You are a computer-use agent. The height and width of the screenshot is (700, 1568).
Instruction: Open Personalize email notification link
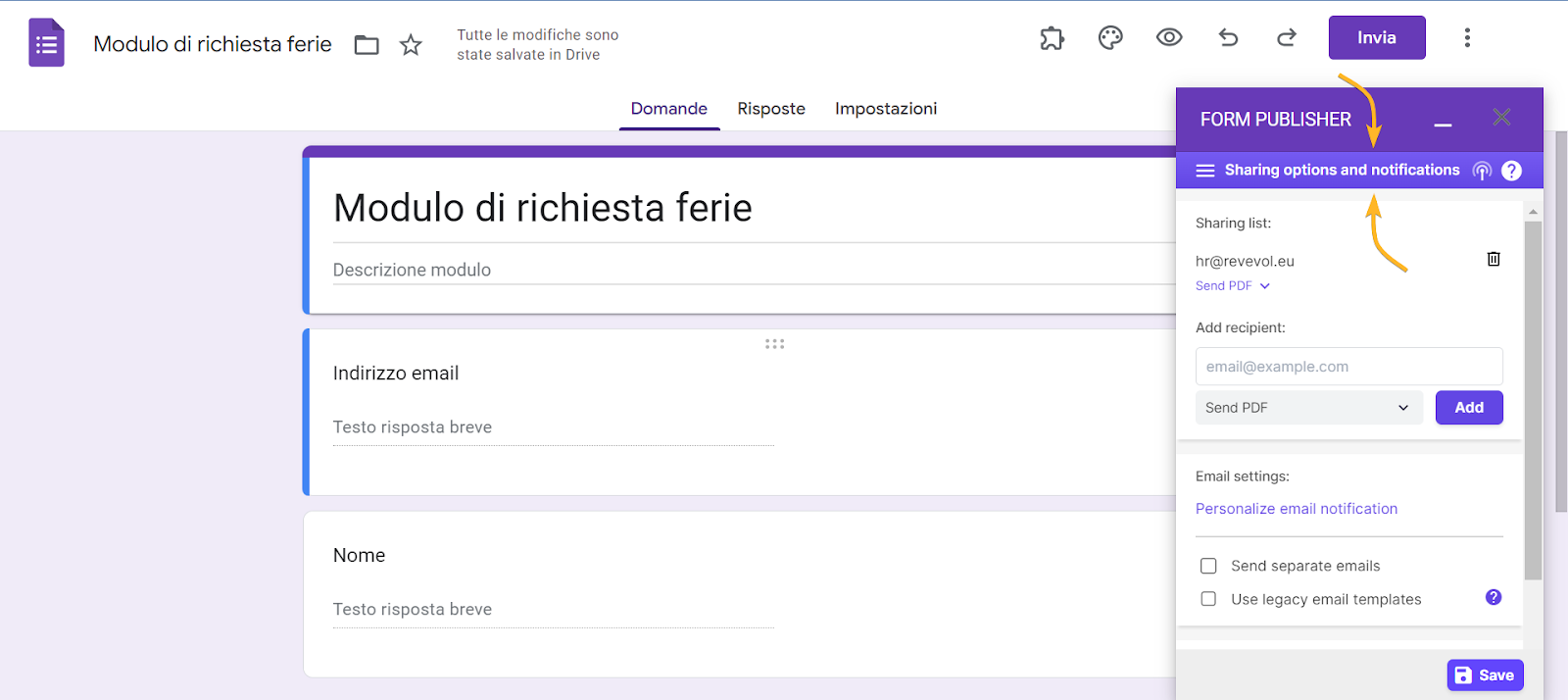pos(1296,509)
